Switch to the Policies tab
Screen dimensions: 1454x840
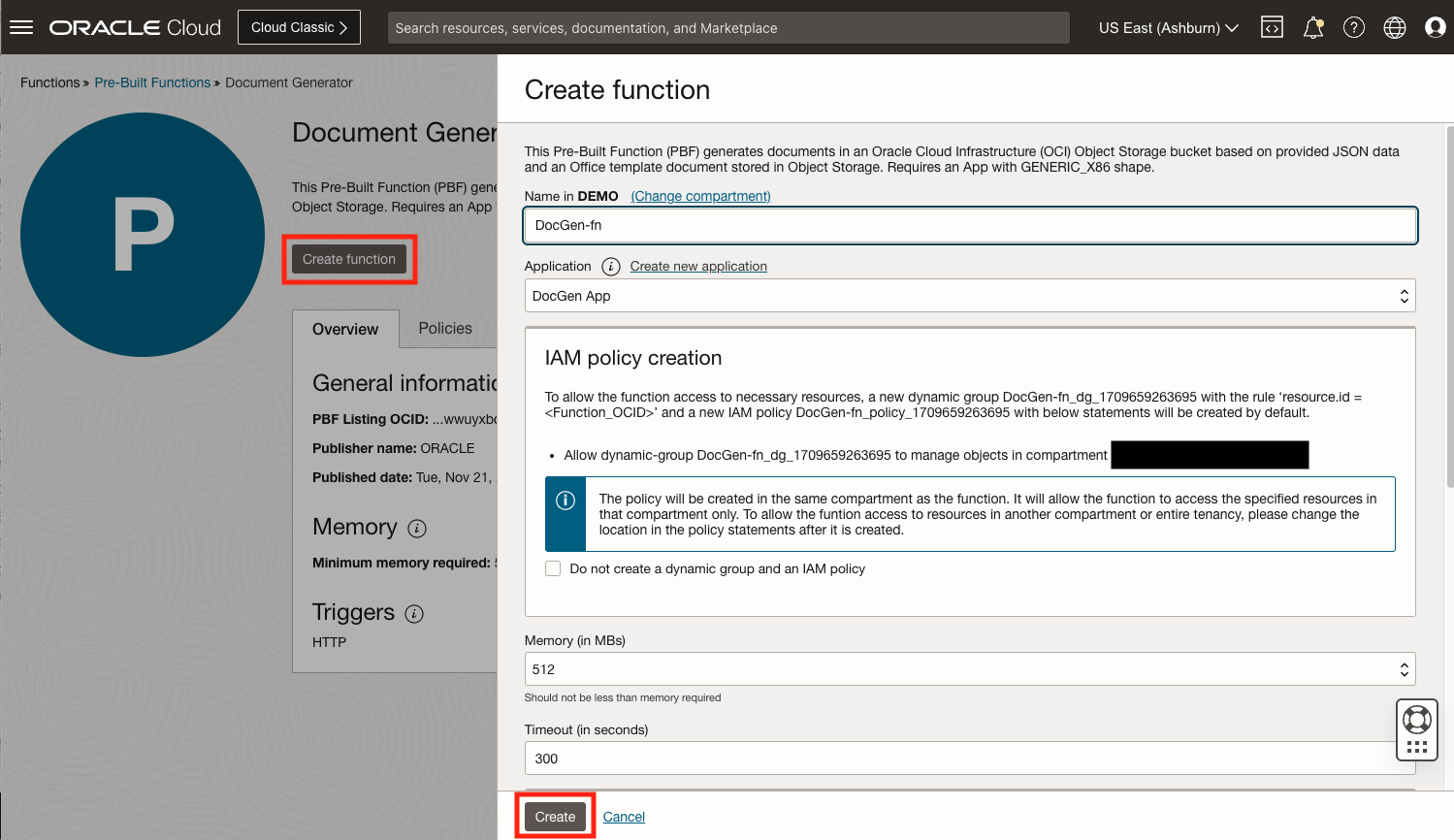tap(446, 329)
